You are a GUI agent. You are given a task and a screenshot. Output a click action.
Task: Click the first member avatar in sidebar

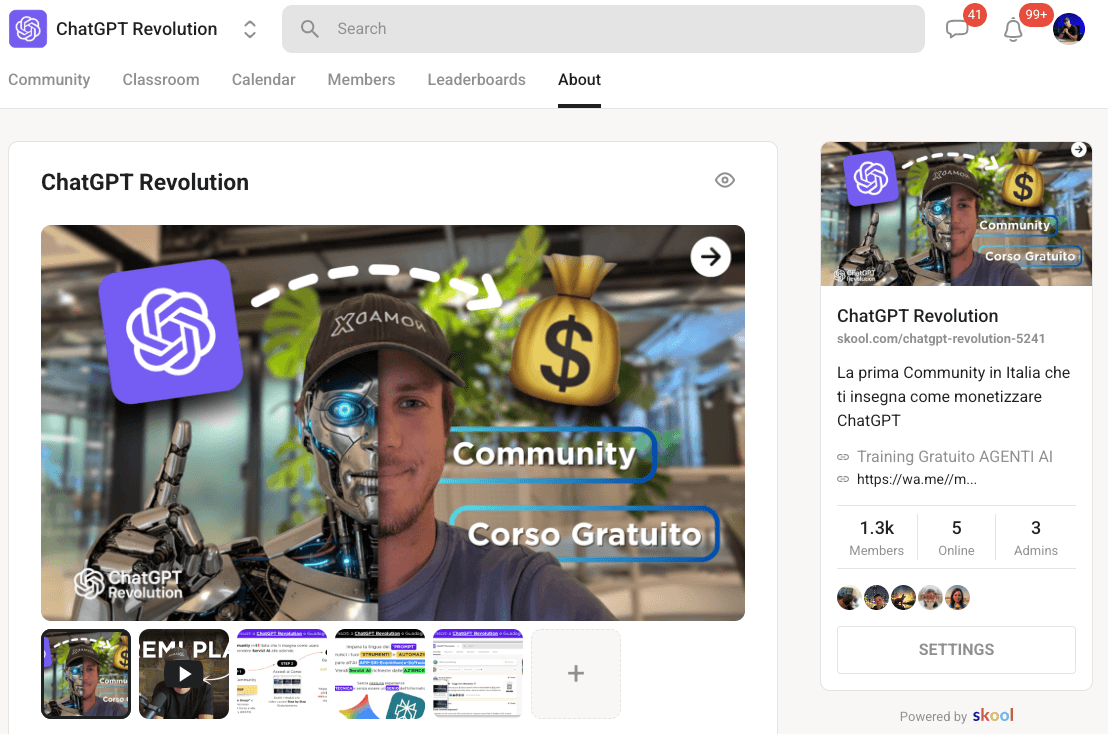pyautogui.click(x=849, y=598)
